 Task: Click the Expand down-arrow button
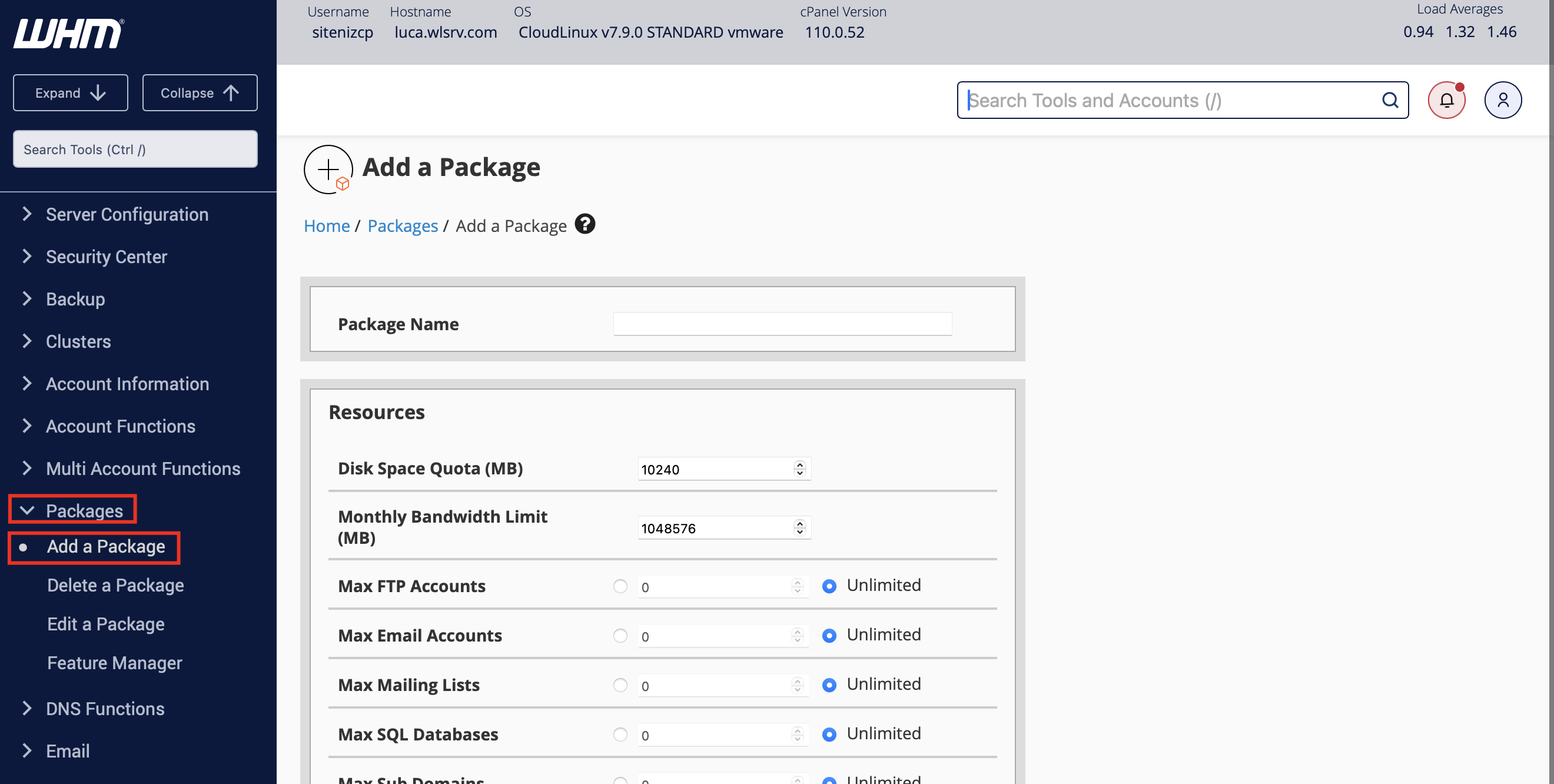(x=71, y=93)
